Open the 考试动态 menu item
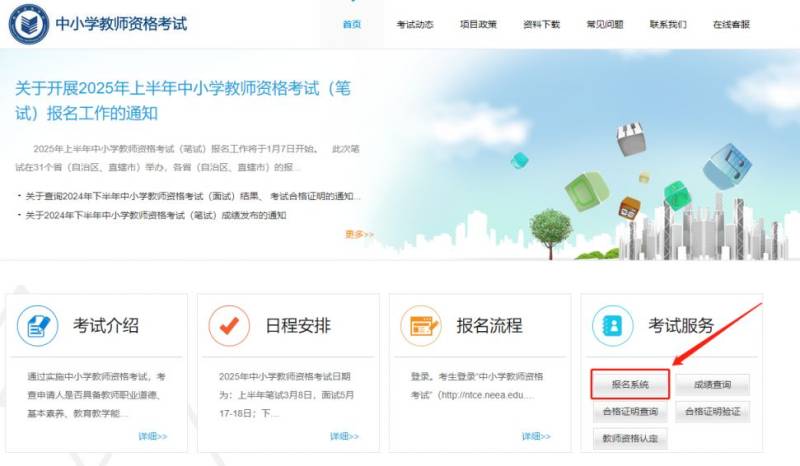This screenshot has width=800, height=466. click(415, 24)
